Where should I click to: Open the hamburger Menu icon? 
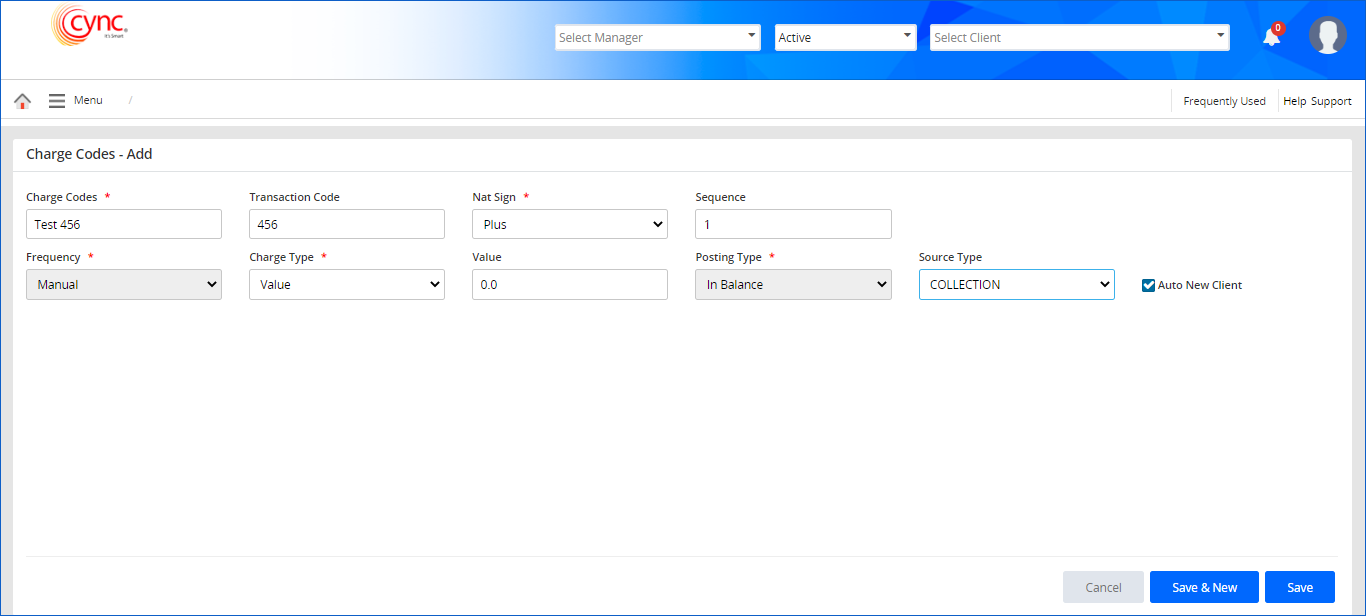pyautogui.click(x=57, y=101)
